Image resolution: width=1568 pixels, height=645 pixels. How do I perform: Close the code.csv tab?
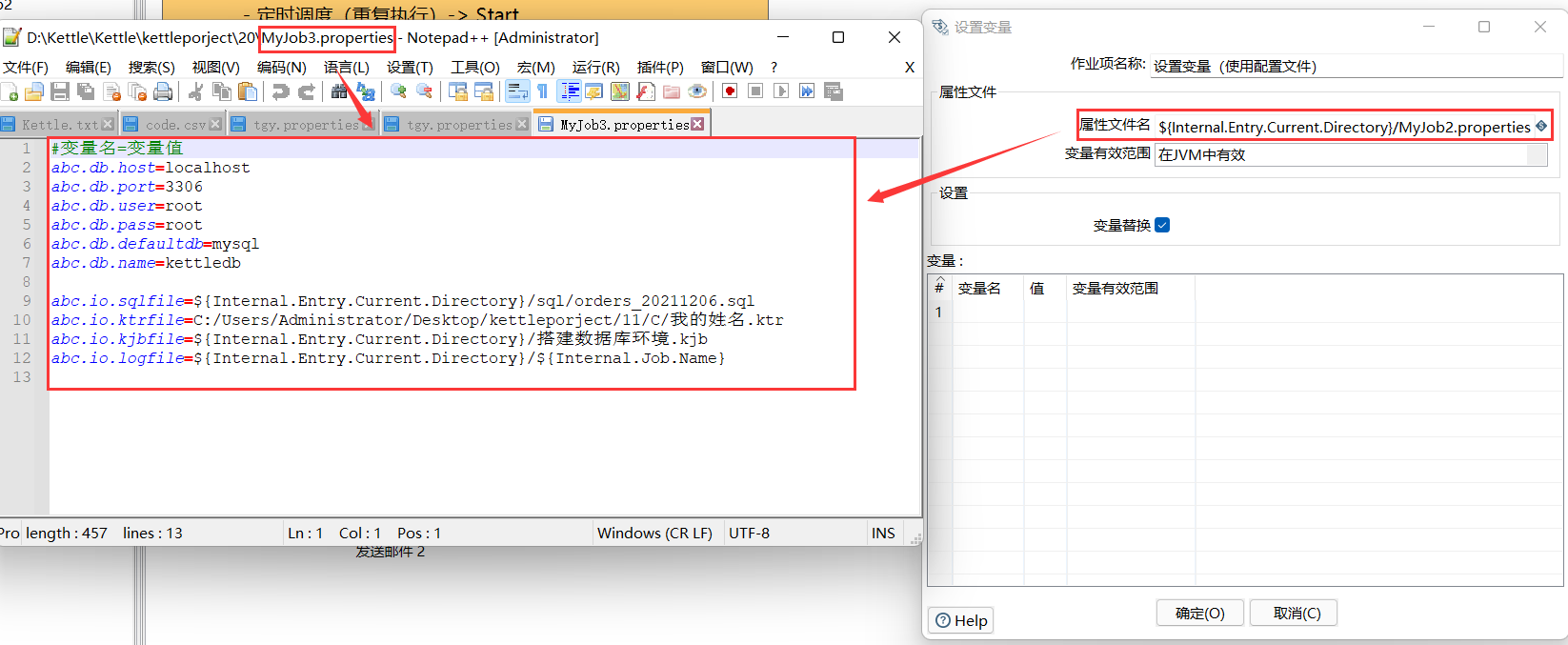coord(215,125)
